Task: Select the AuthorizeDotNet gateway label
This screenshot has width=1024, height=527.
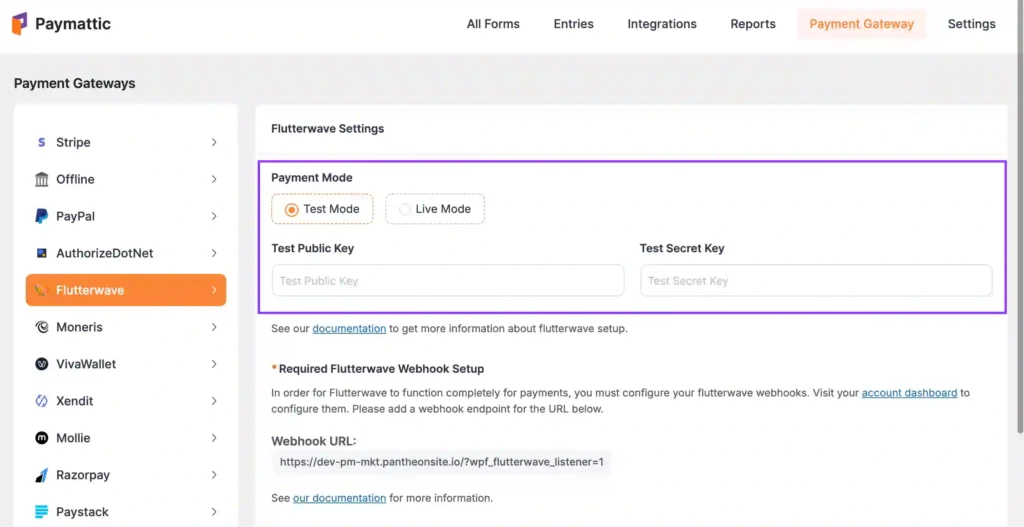Action: 104,253
